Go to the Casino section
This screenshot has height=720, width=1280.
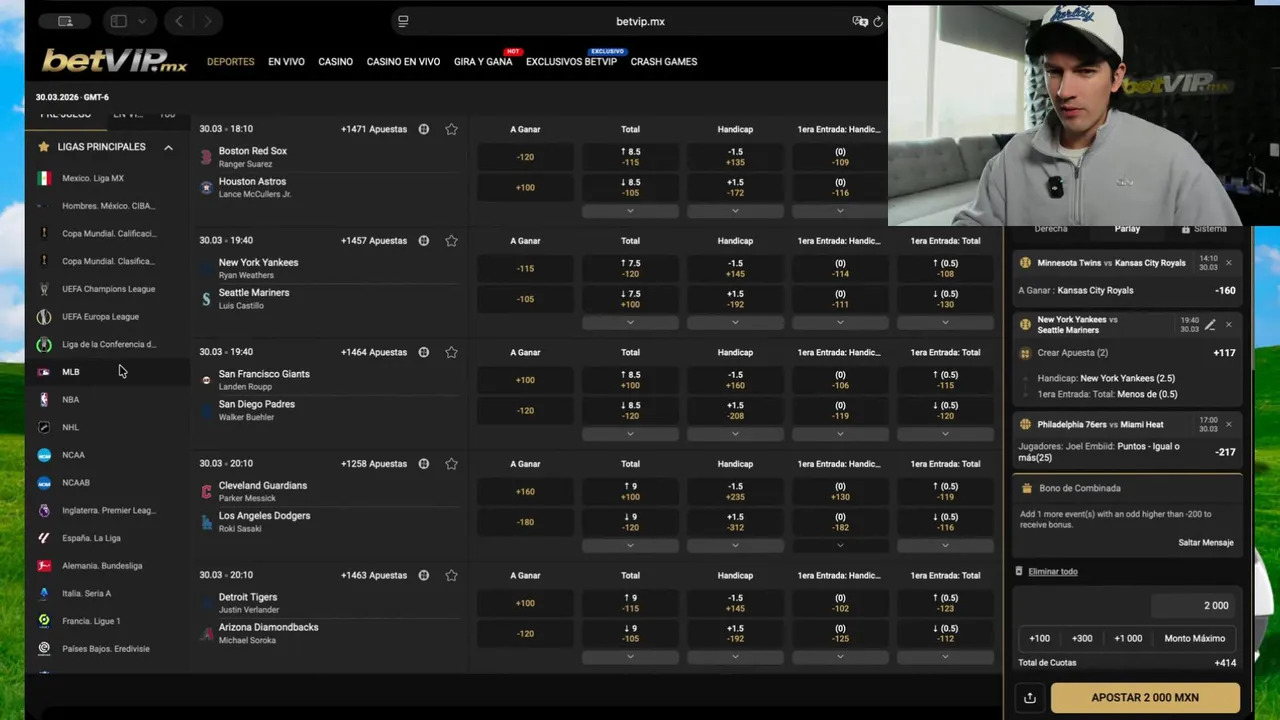(335, 62)
